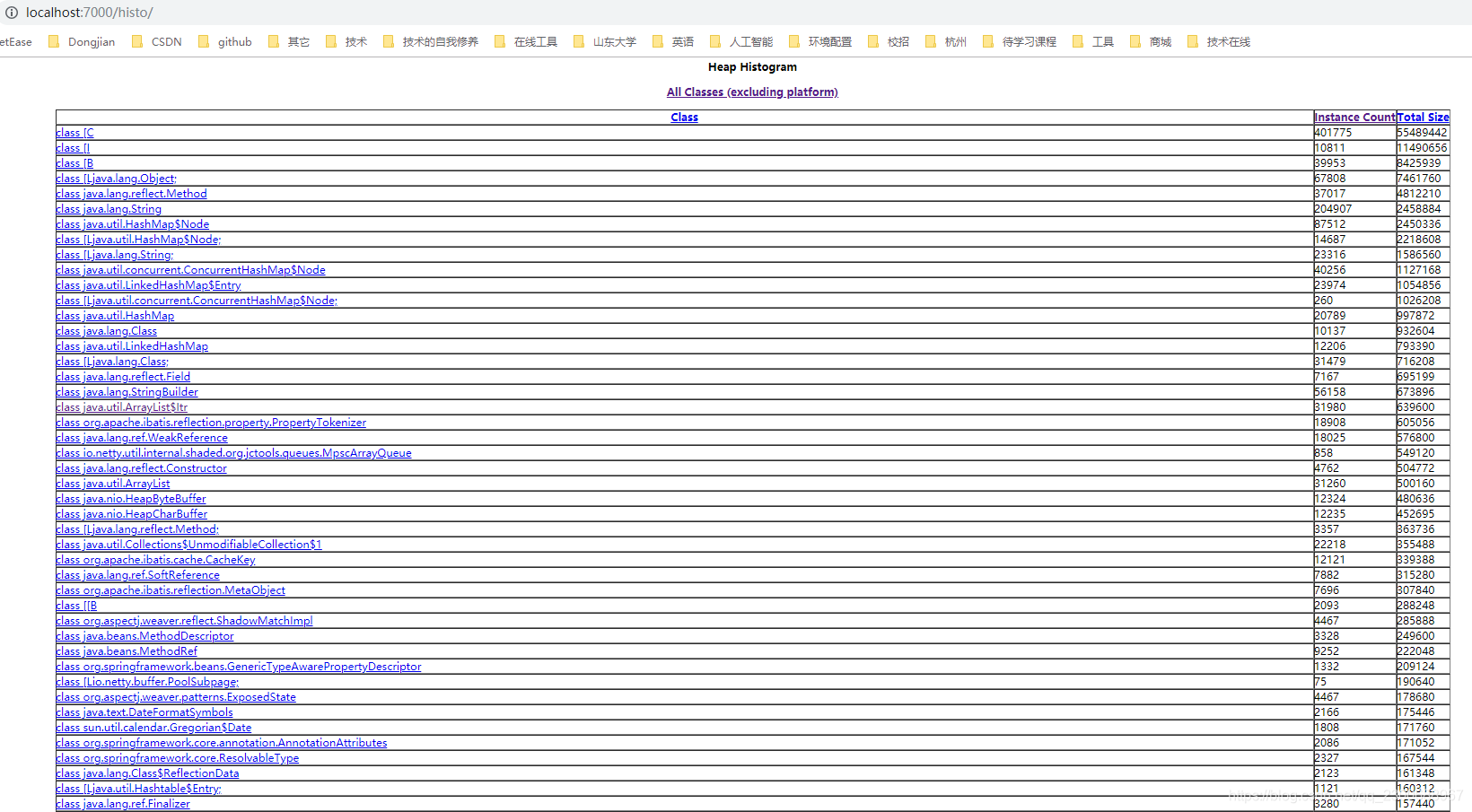
Task: Open class [Ljava.lang.Object; link
Action: click(x=116, y=179)
